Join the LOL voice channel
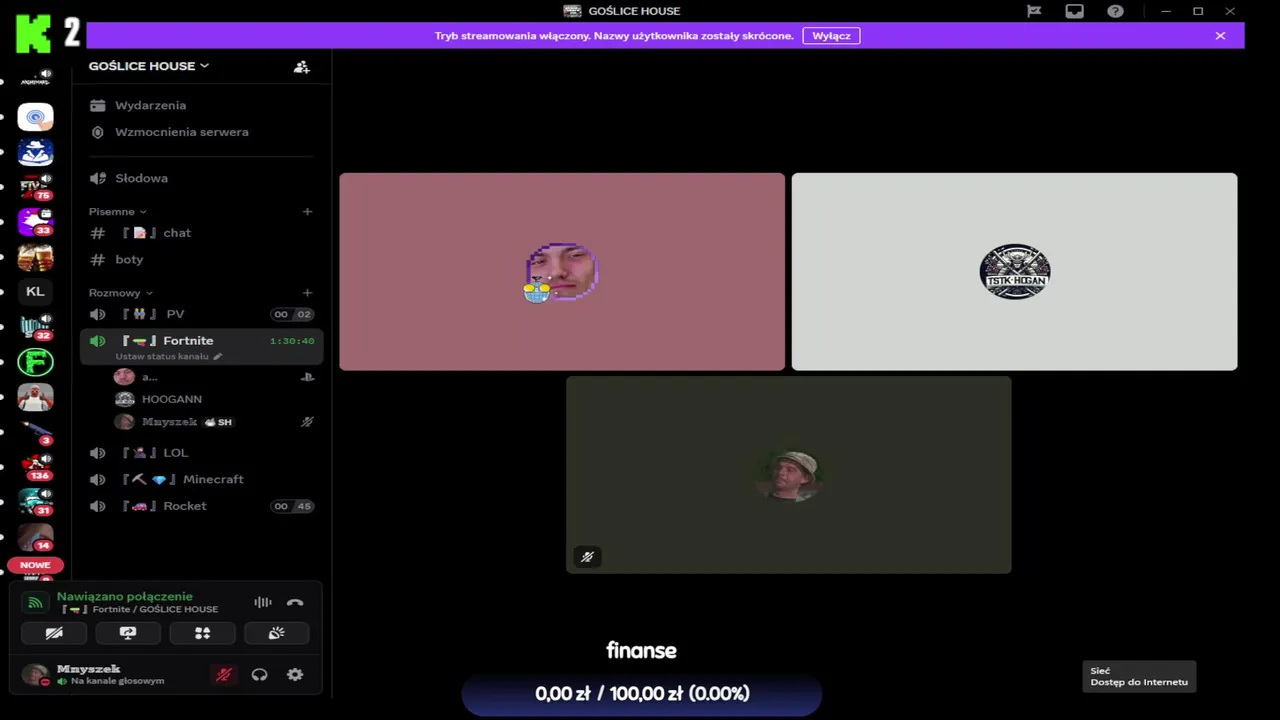This screenshot has width=1280, height=720. pos(201,453)
